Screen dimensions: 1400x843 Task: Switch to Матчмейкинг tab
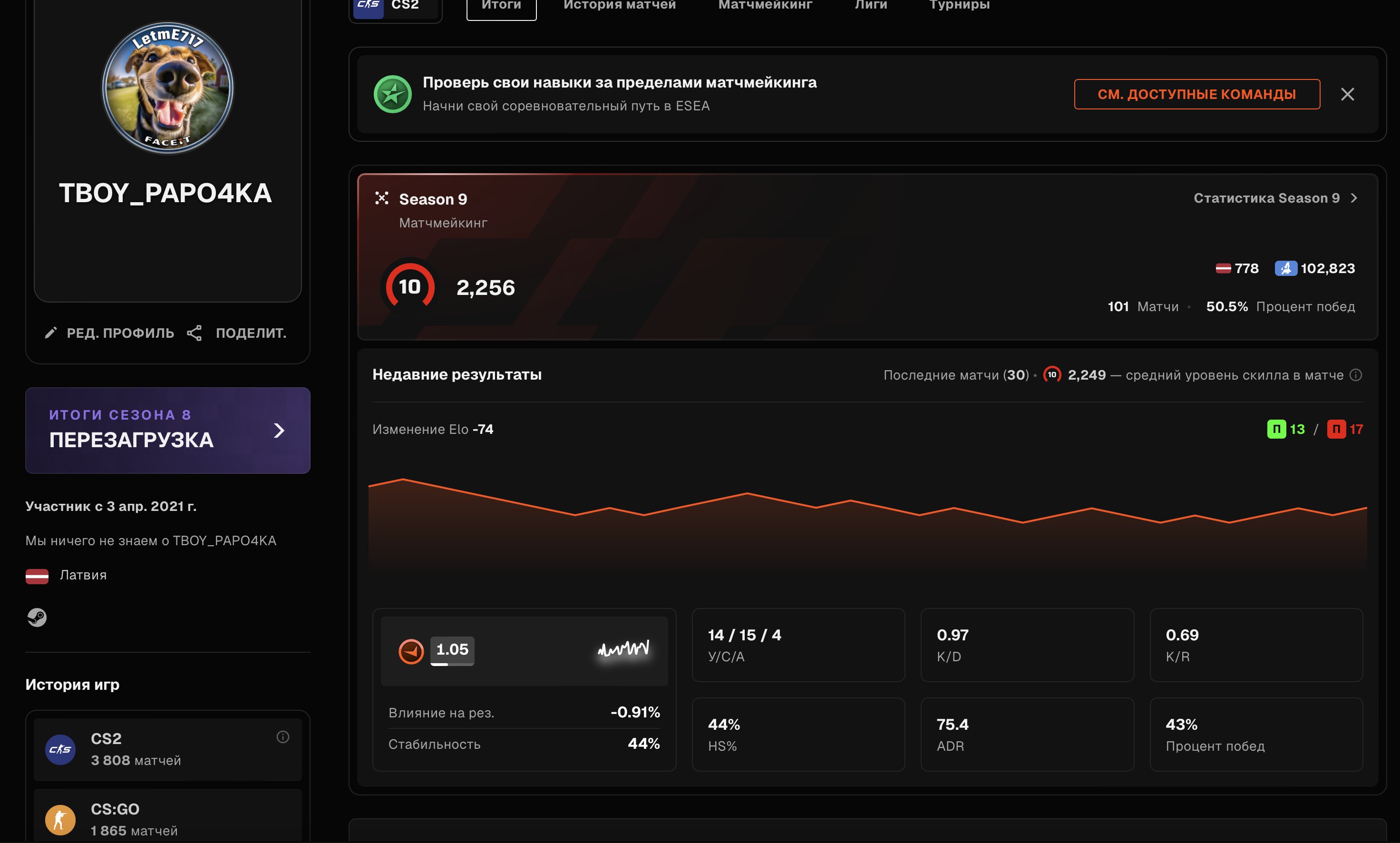[x=765, y=5]
